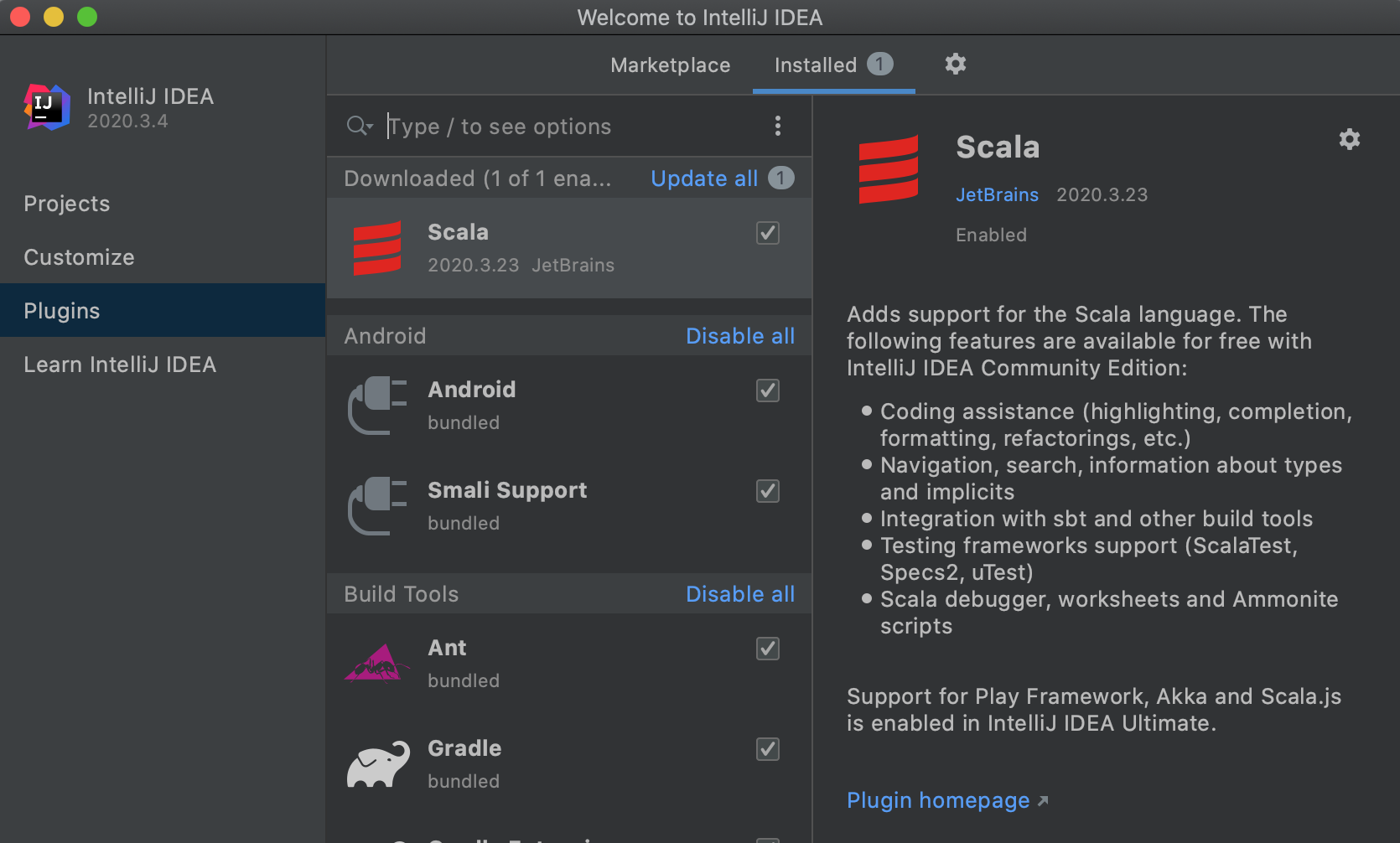
Task: Click the Build Tools group header
Action: (402, 594)
